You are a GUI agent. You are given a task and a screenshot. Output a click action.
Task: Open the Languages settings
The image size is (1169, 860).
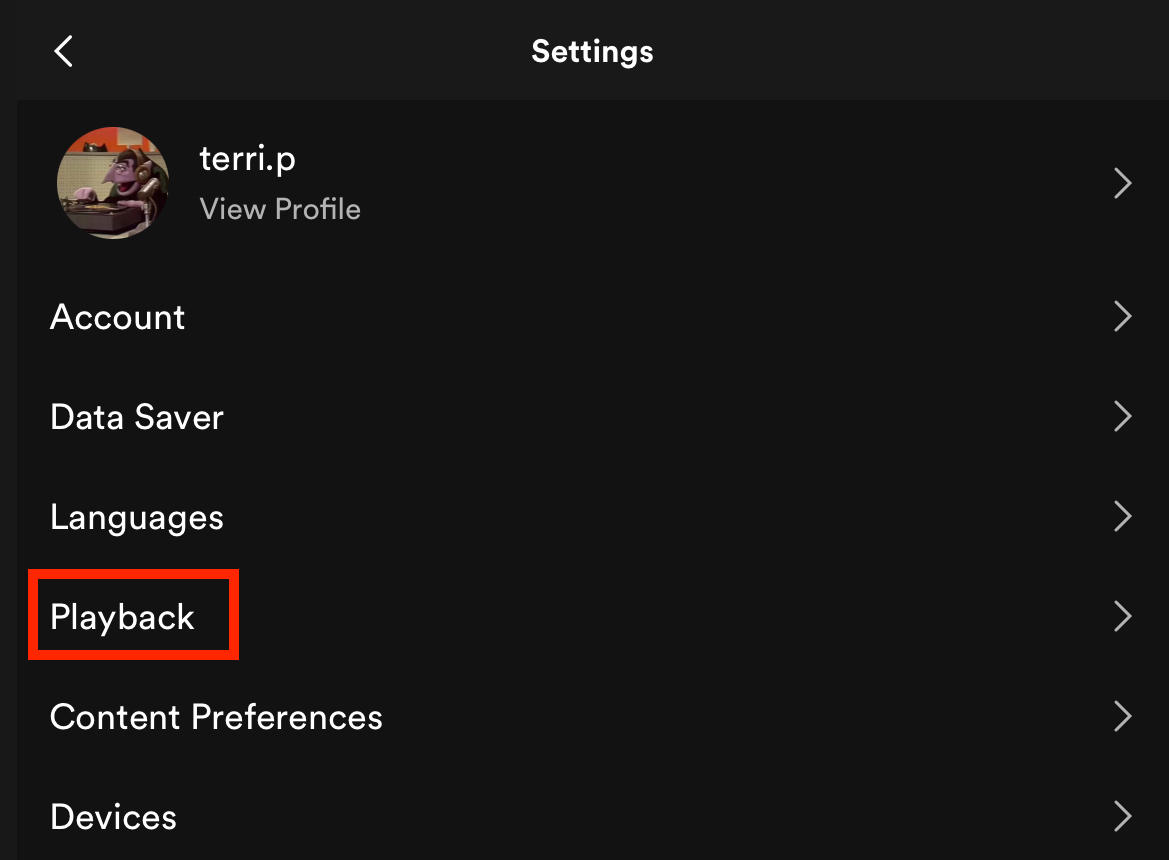tap(136, 516)
